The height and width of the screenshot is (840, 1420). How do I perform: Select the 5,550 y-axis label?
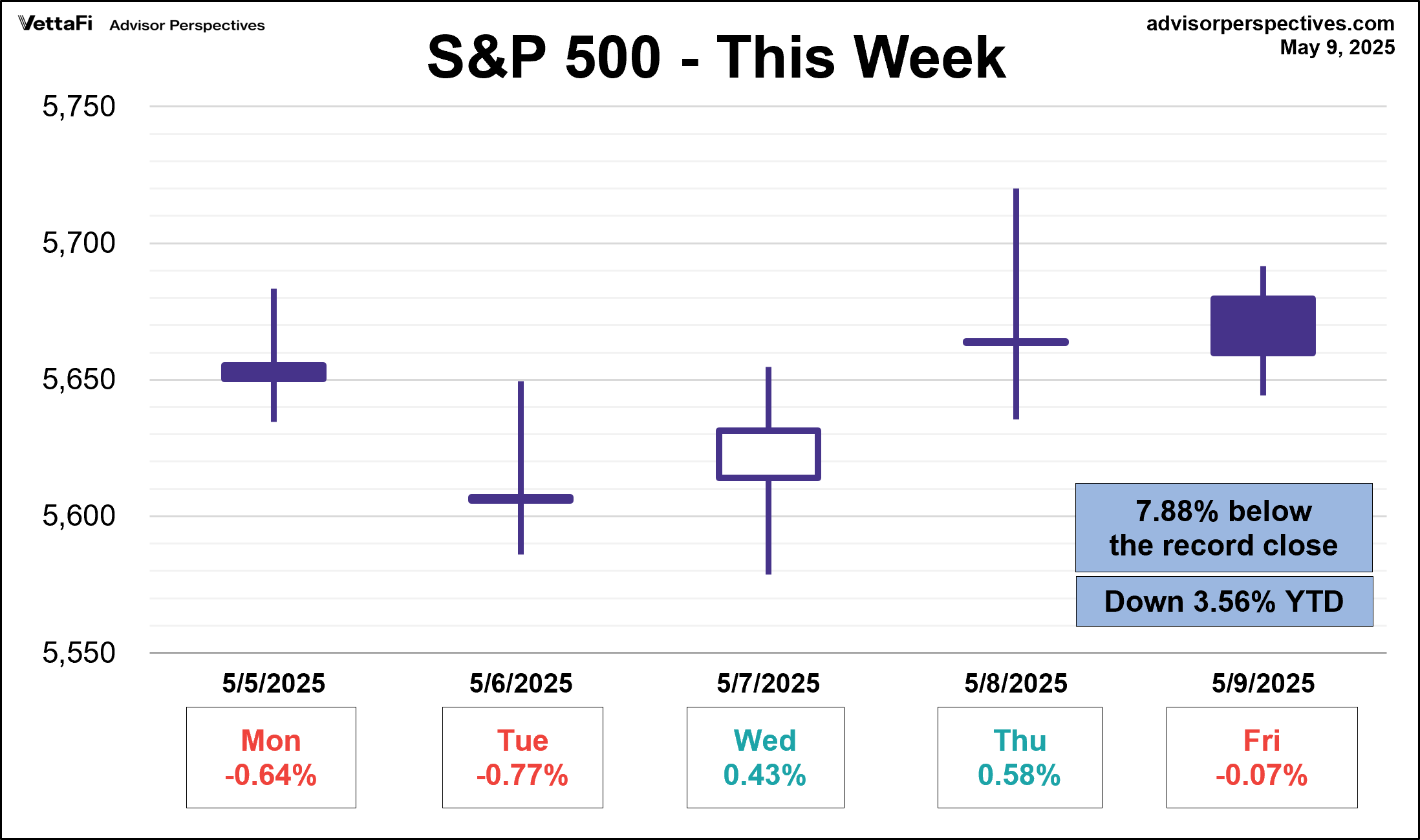click(x=79, y=653)
